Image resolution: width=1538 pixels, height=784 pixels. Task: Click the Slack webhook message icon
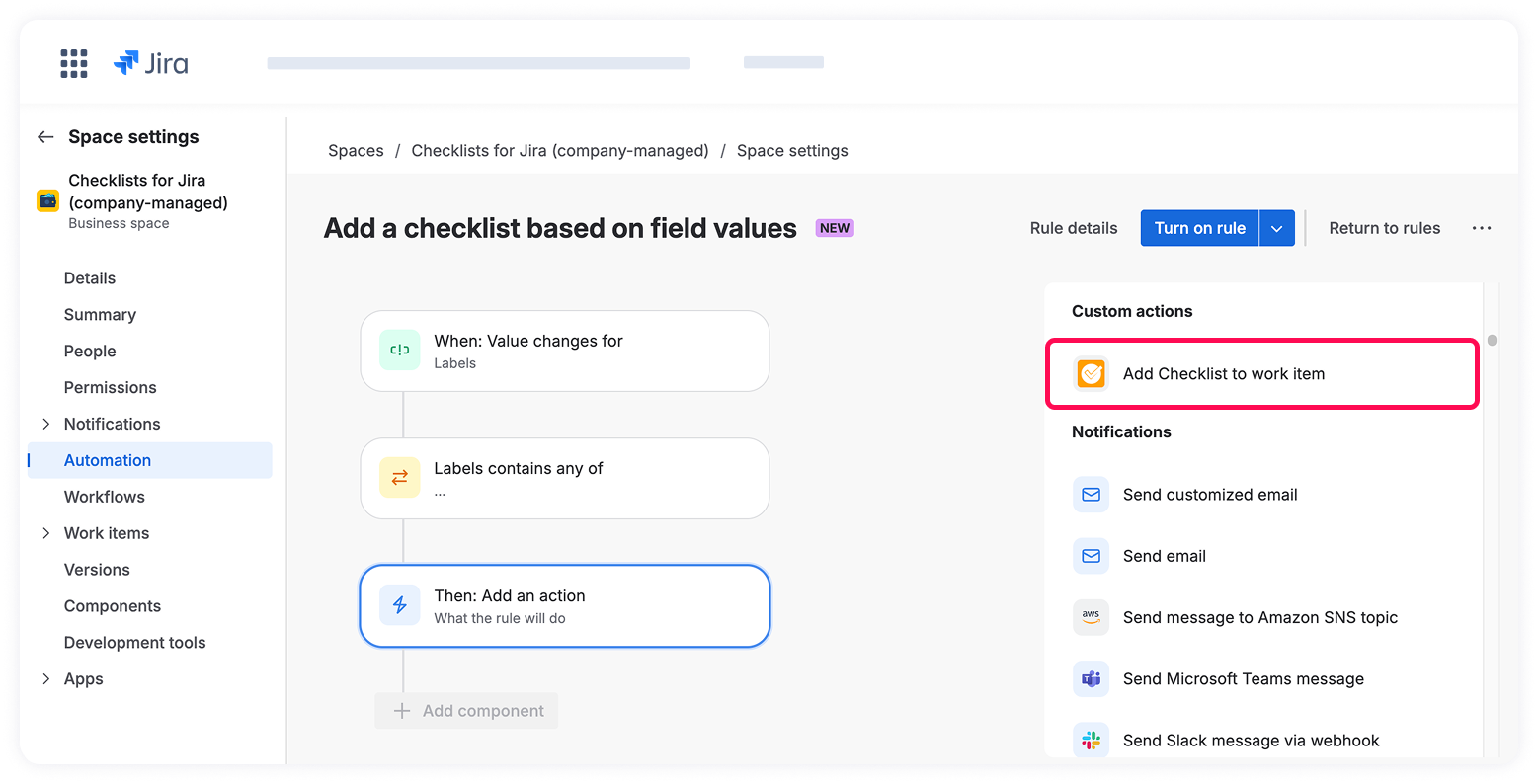tap(1092, 741)
